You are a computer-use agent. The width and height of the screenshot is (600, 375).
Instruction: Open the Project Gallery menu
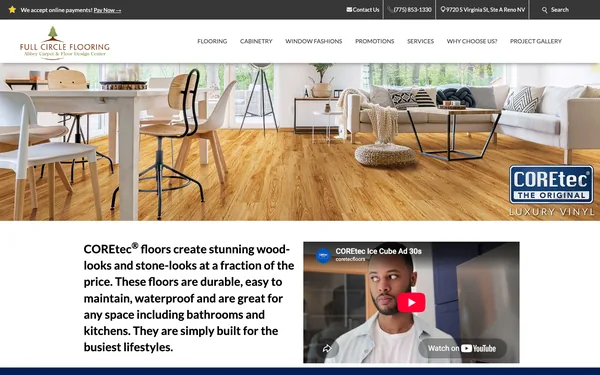536,41
